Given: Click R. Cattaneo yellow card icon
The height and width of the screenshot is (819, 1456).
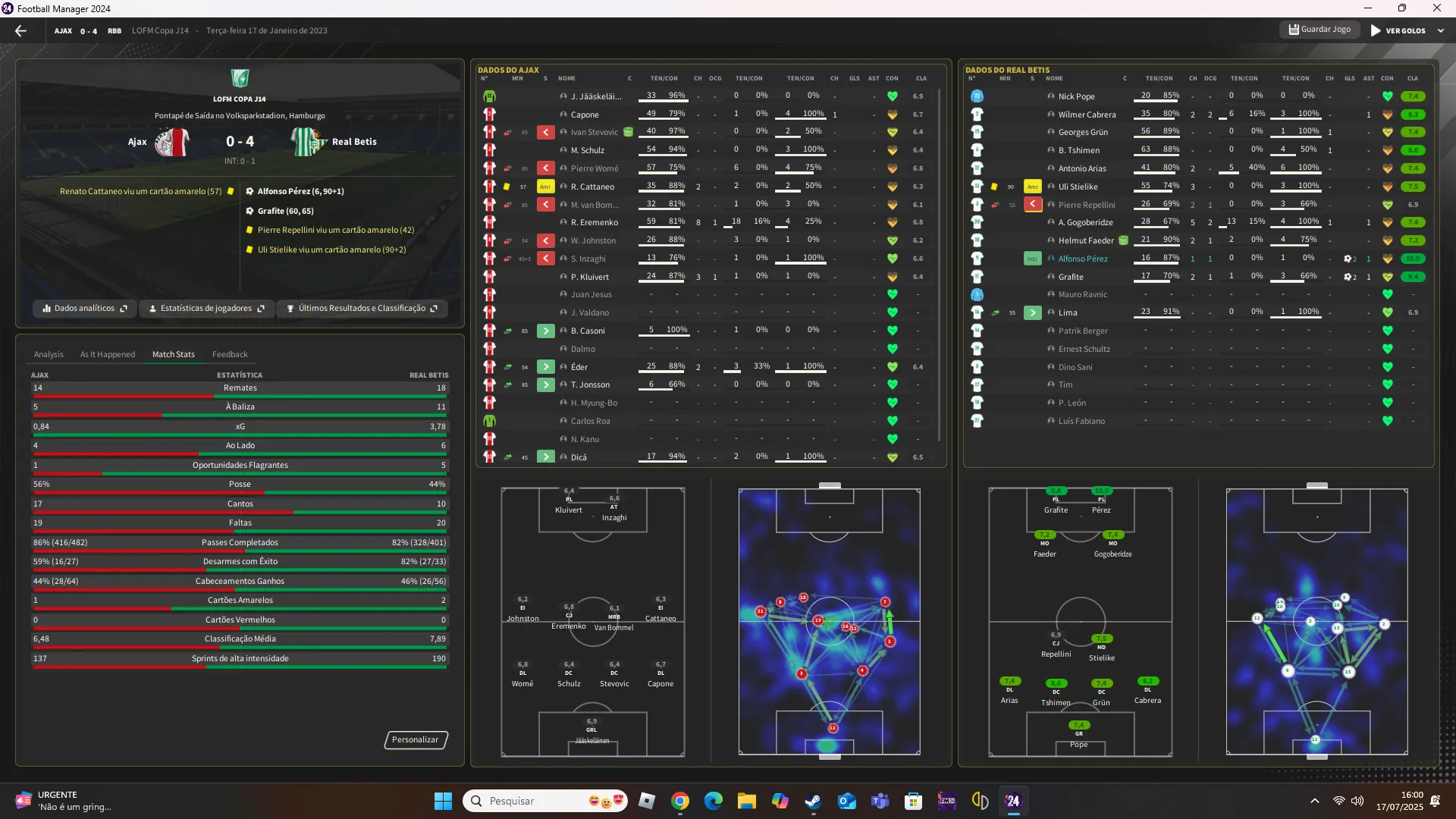Looking at the screenshot, I should (x=507, y=187).
